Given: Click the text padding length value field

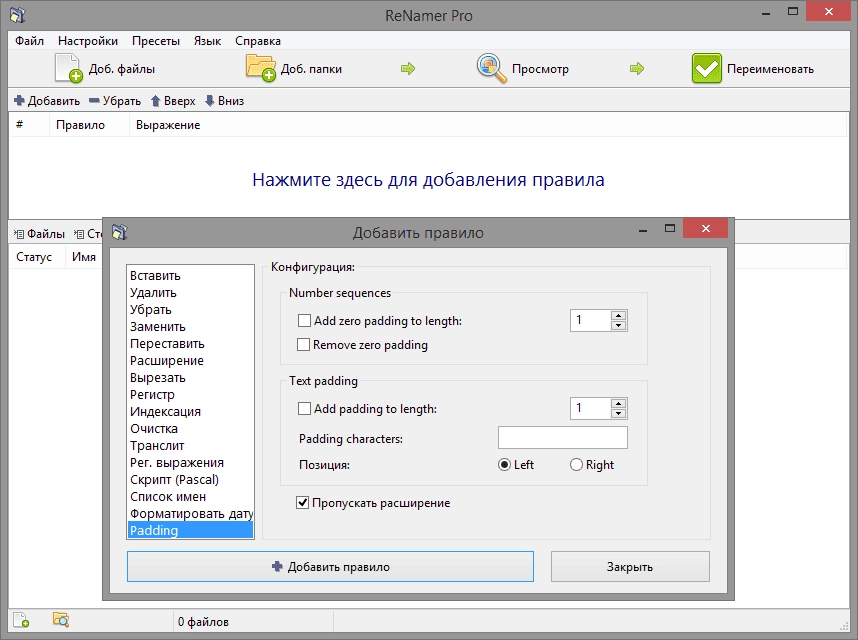Looking at the screenshot, I should click(x=590, y=409).
